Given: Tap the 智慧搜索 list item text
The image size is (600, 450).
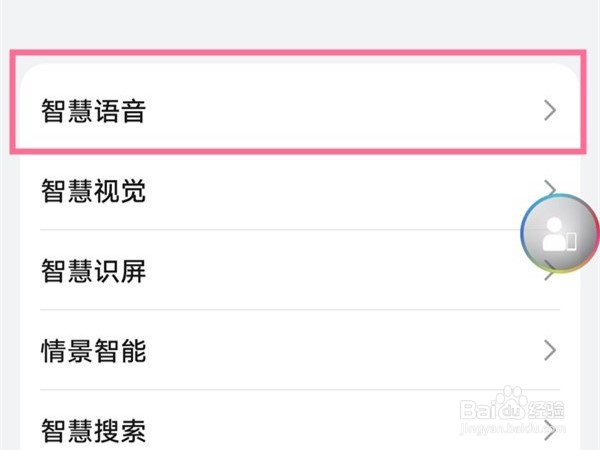Looking at the screenshot, I should (94, 431).
